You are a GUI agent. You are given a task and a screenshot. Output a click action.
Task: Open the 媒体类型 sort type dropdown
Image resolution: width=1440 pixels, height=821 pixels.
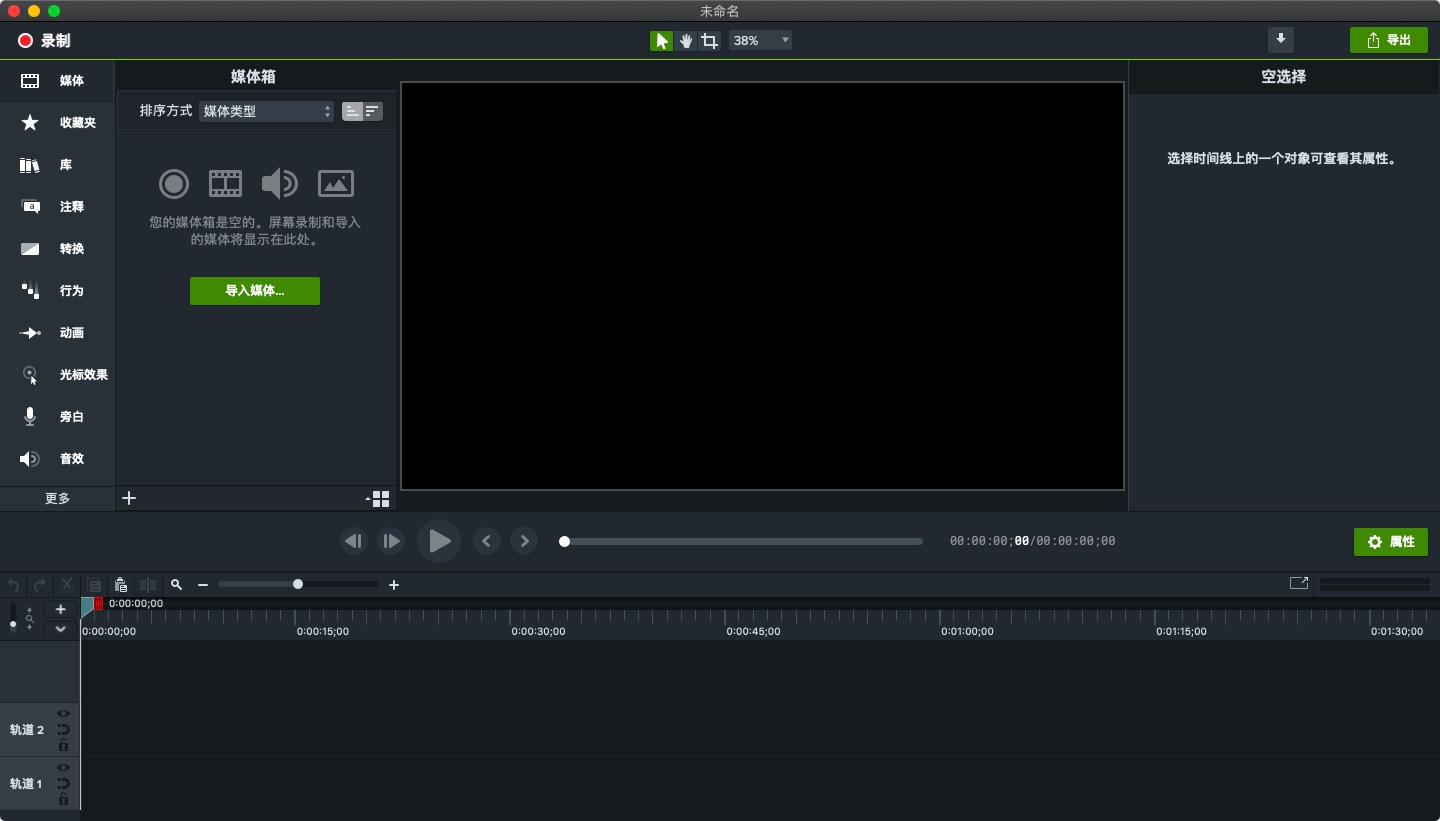tap(266, 111)
